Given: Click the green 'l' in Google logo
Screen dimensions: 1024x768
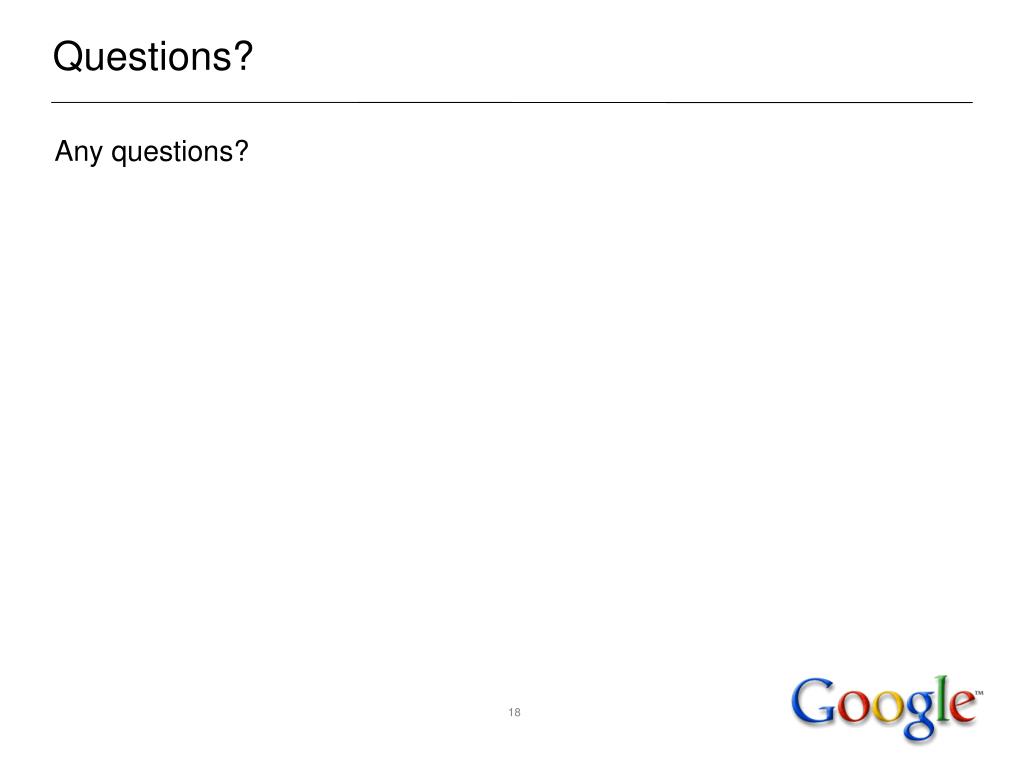Looking at the screenshot, I should pyautogui.click(x=942, y=699).
